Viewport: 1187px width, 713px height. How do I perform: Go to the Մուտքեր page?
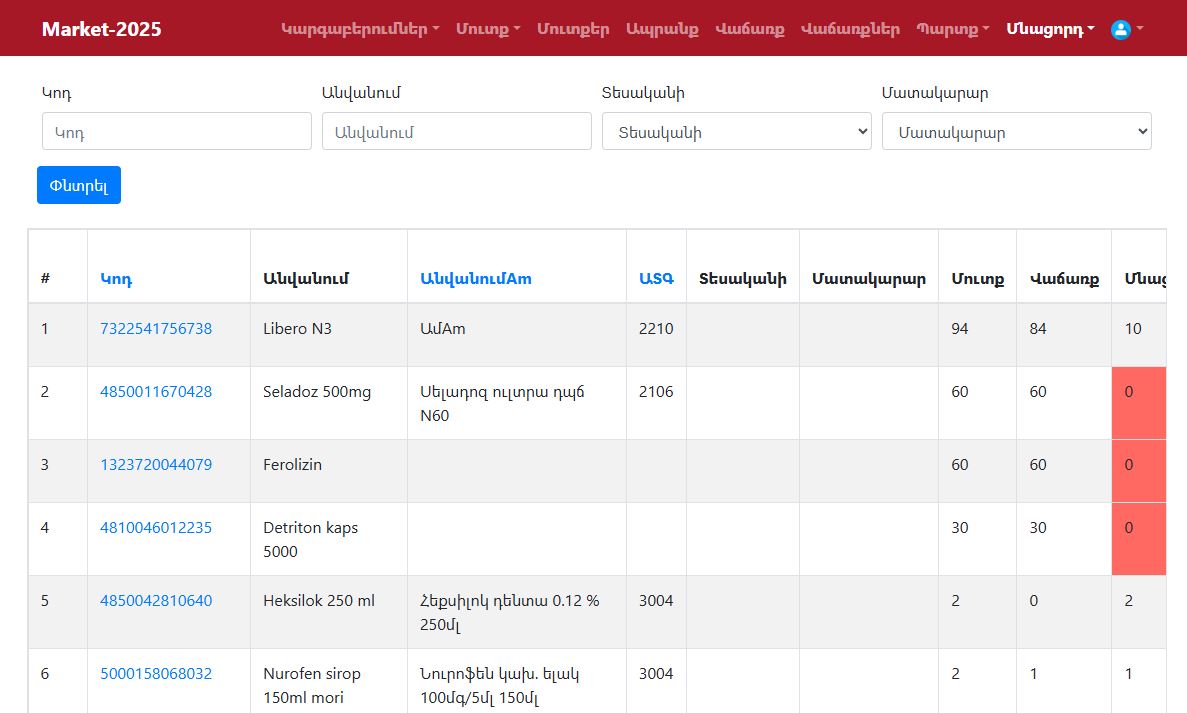(x=573, y=29)
